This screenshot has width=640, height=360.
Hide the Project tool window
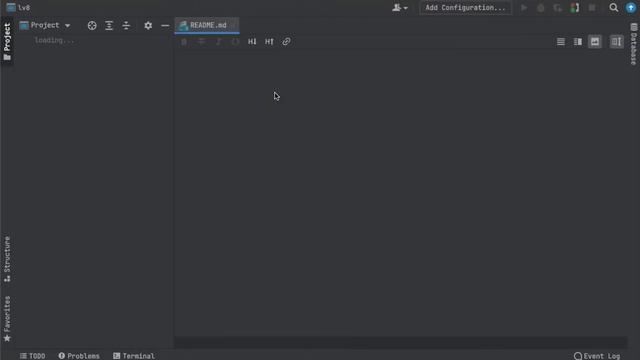pos(165,25)
